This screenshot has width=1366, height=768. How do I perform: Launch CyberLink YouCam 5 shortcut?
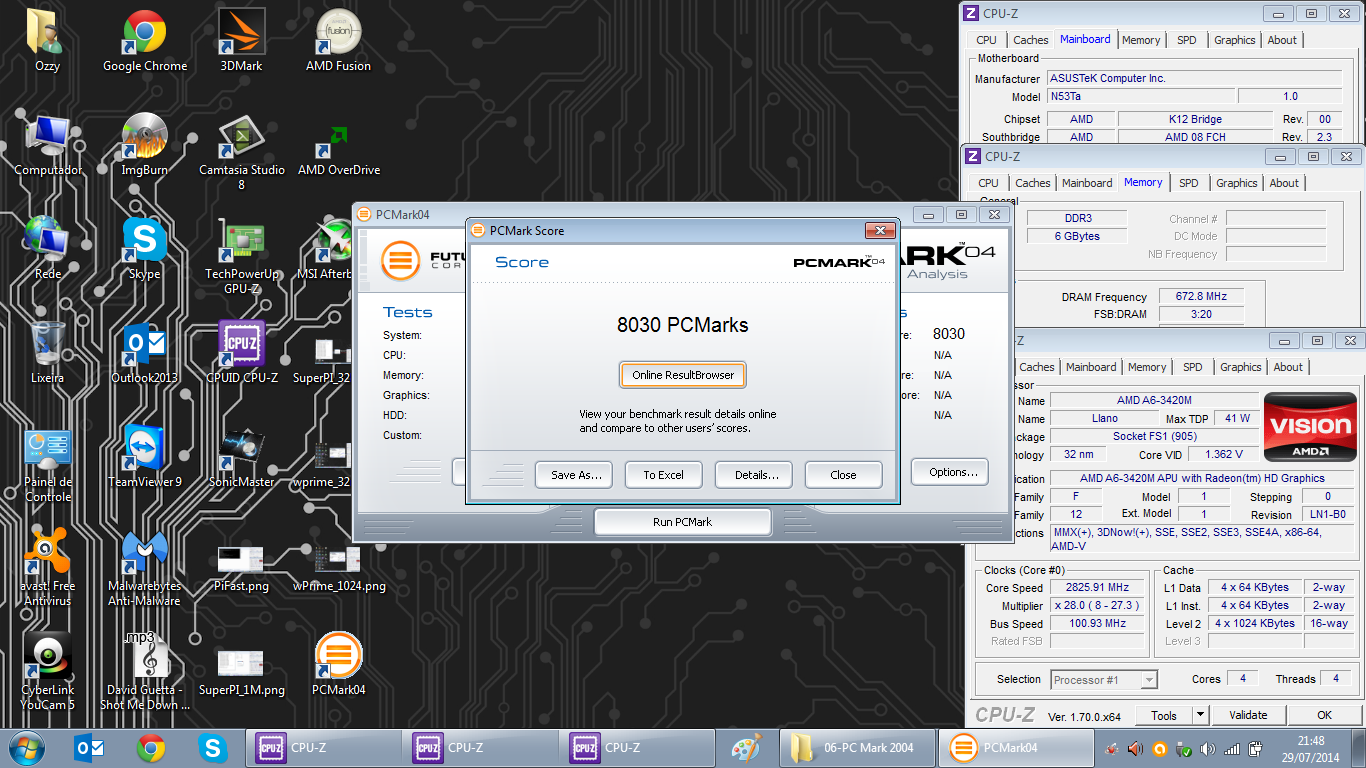click(x=47, y=671)
